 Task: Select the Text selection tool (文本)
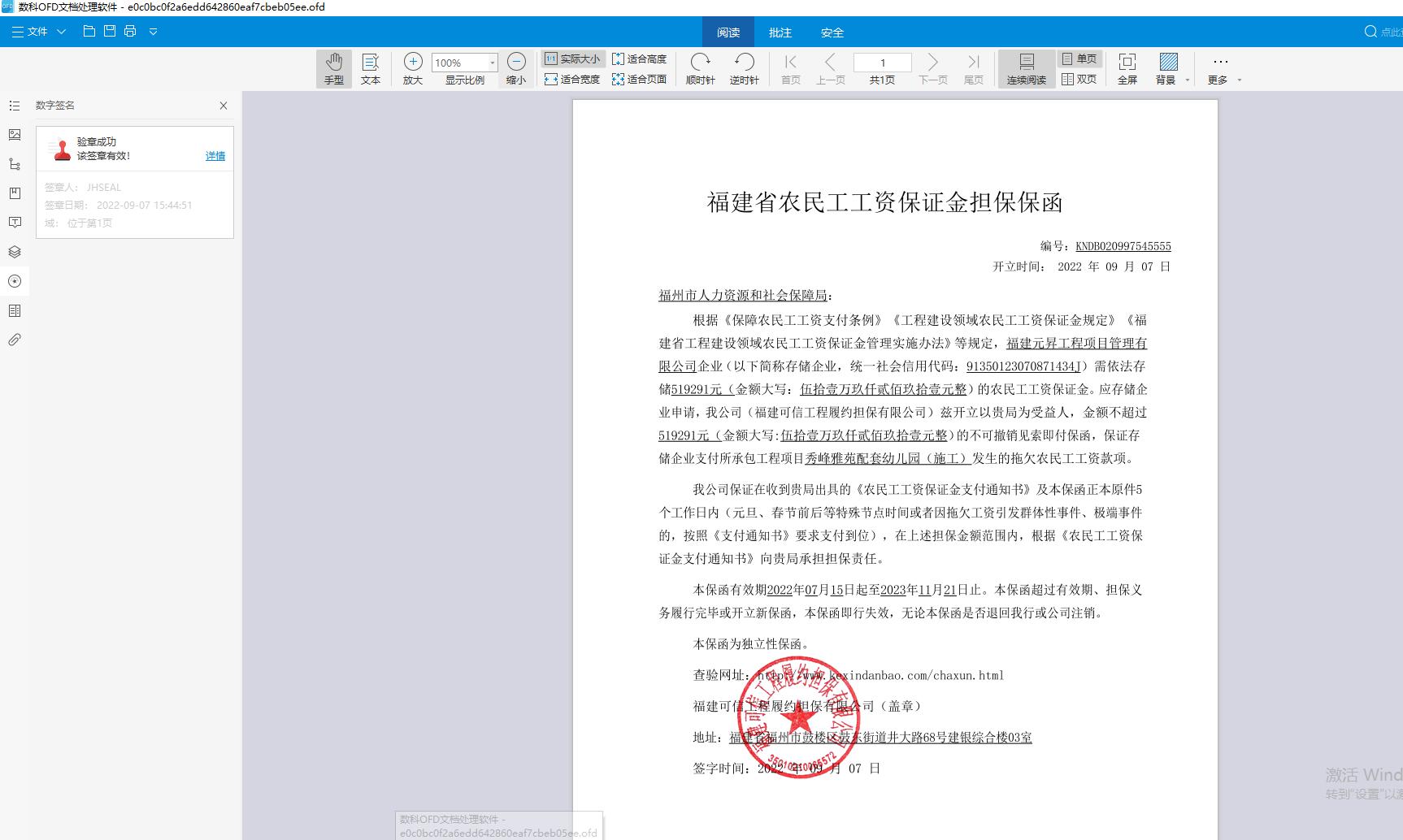(371, 68)
